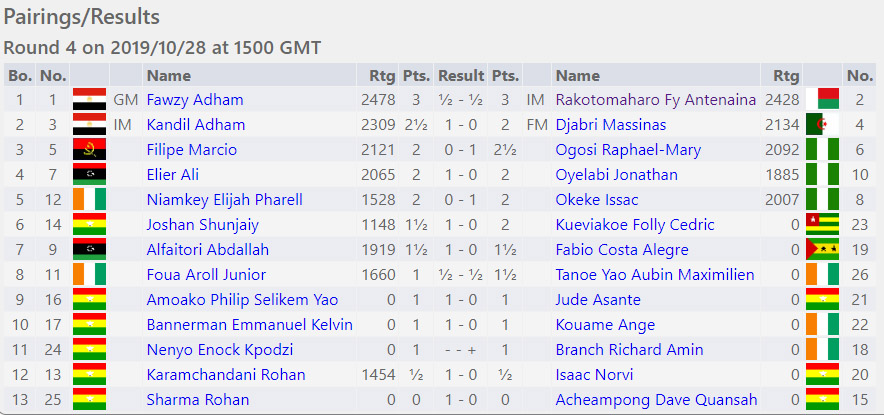Screen dimensions: 884x415
Task: Click the Ivory Coast flag beside Niamkey Elijah Pharell
Action: tap(90, 200)
